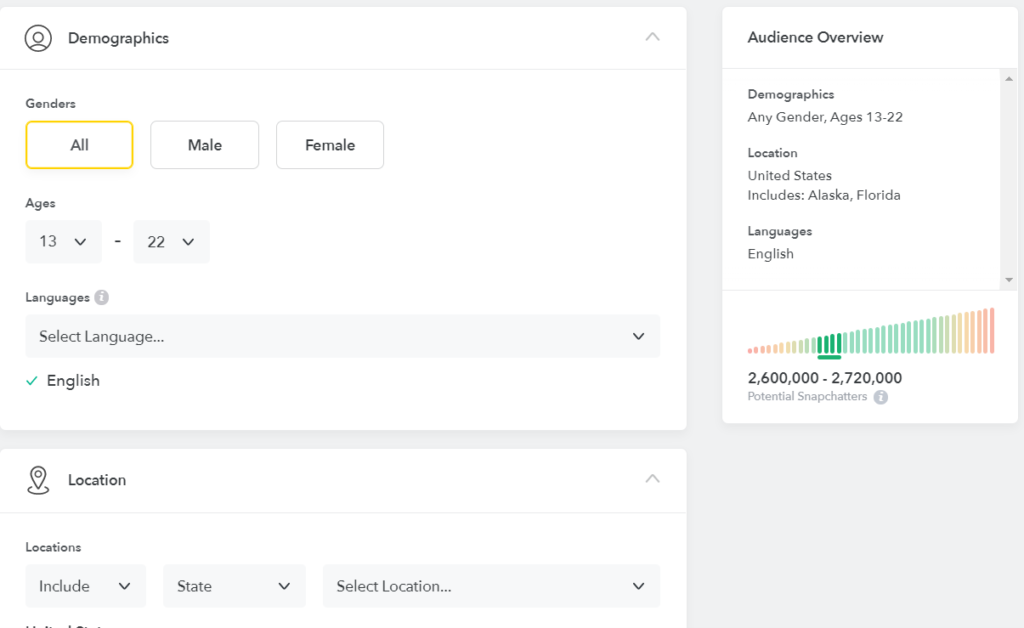This screenshot has height=628, width=1024.
Task: Click the Languages info icon
Action: pos(101,297)
